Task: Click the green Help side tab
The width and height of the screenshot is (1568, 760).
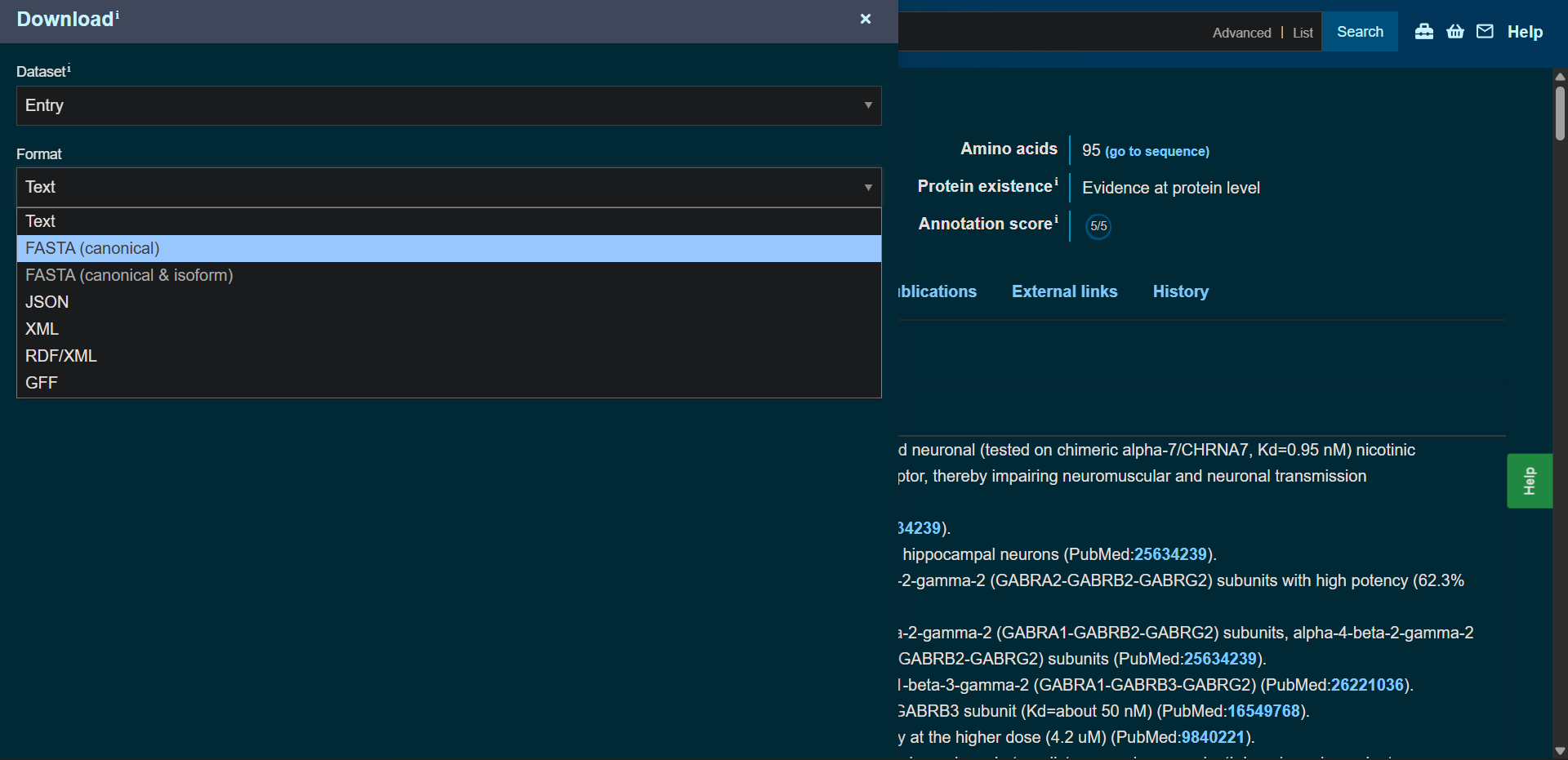Action: (x=1529, y=481)
